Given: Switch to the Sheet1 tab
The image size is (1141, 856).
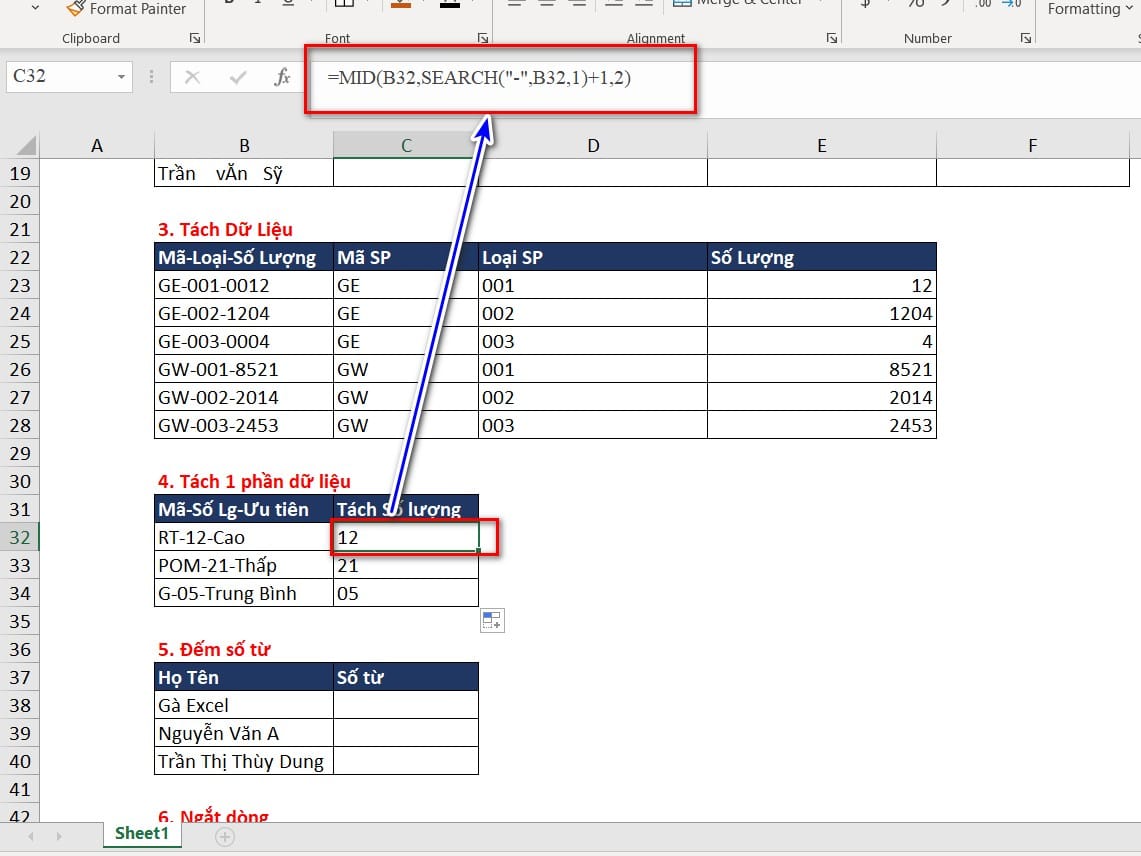Looking at the screenshot, I should 142,833.
